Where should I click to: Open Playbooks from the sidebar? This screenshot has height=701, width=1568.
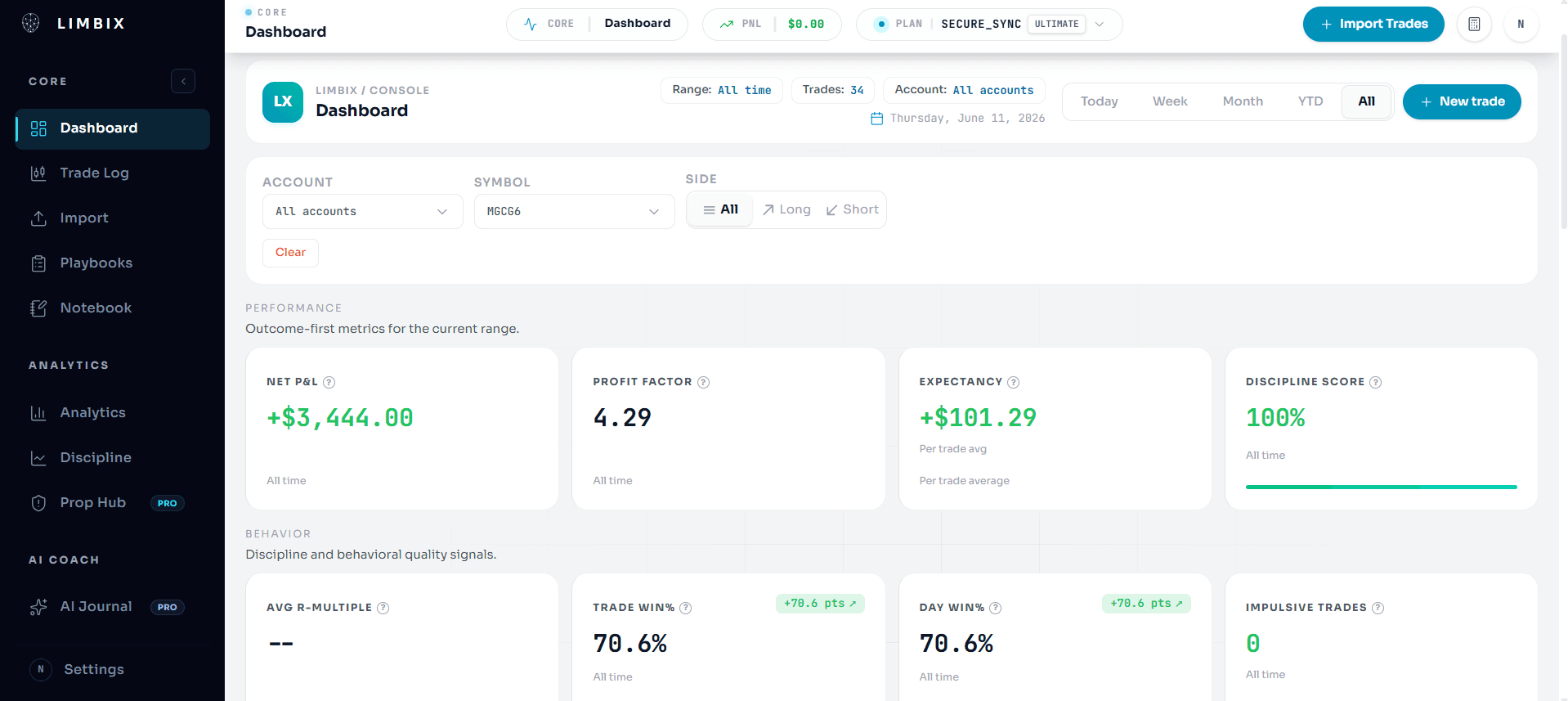coord(113,263)
